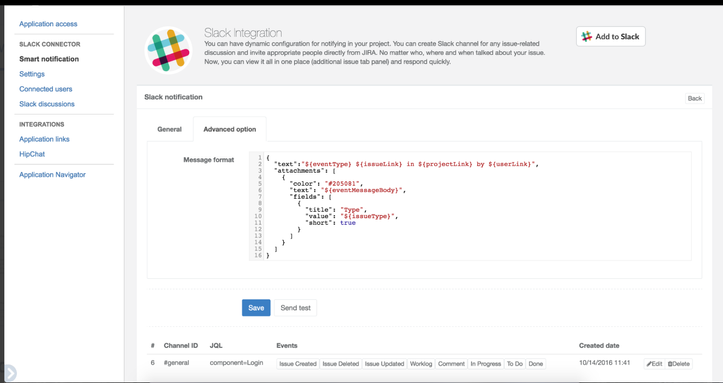Open Slack connector Settings link
The height and width of the screenshot is (383, 723).
32,74
